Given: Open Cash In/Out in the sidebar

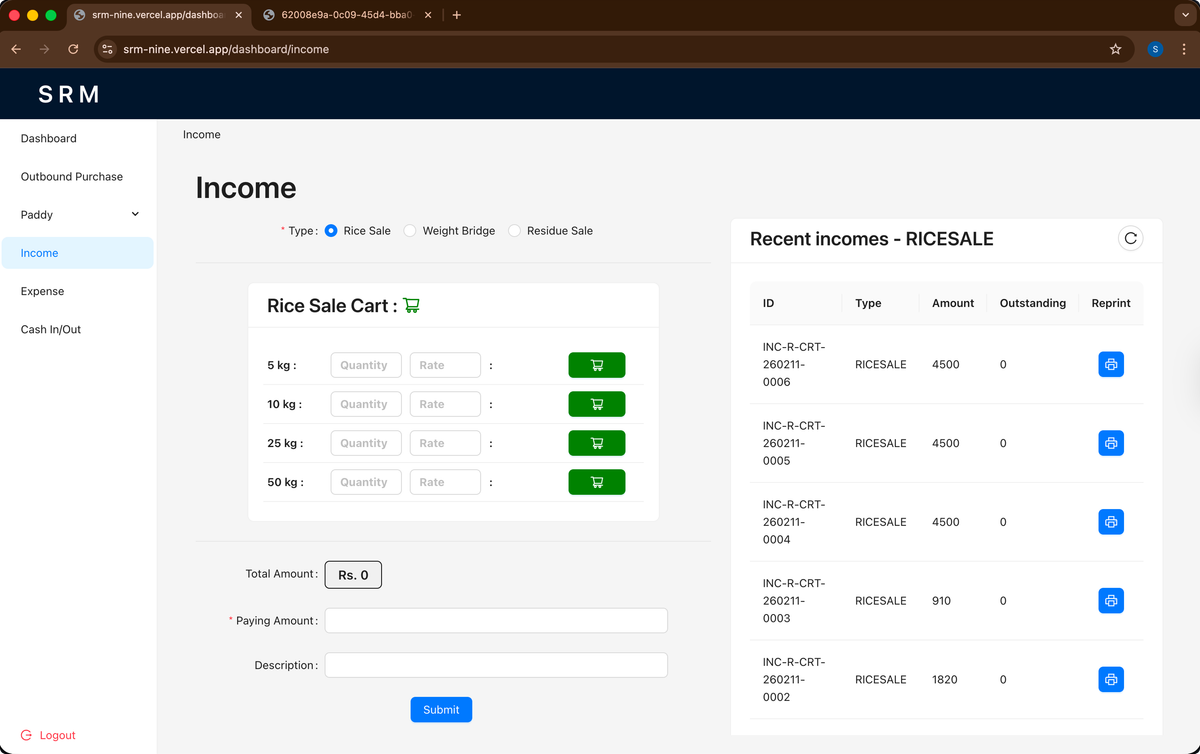Looking at the screenshot, I should click(78, 329).
